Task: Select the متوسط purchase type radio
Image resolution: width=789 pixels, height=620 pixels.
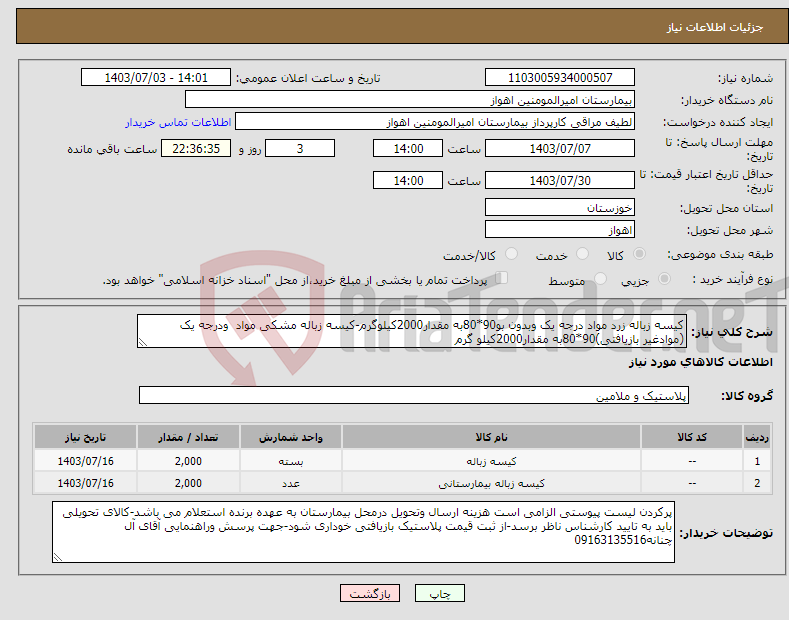Action: tap(600, 279)
